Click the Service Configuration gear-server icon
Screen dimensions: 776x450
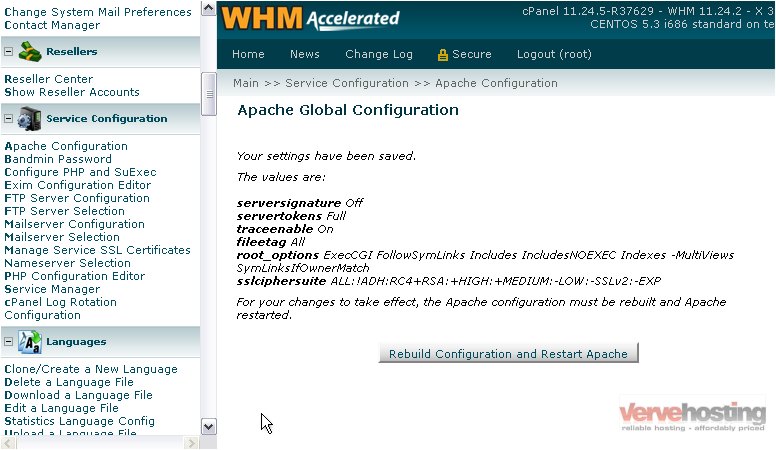coord(29,119)
